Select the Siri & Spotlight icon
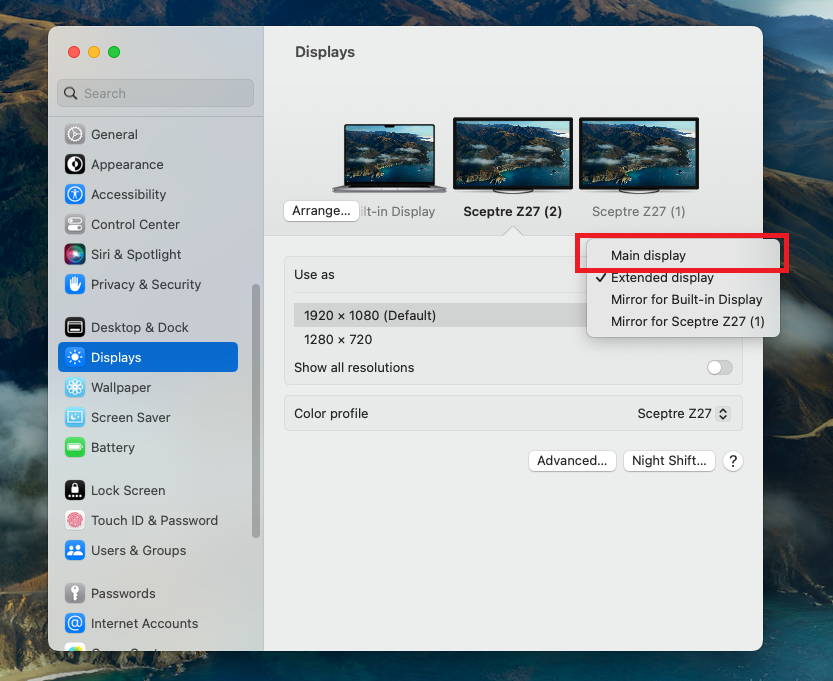Viewport: 833px width, 681px height. pyautogui.click(x=75, y=254)
